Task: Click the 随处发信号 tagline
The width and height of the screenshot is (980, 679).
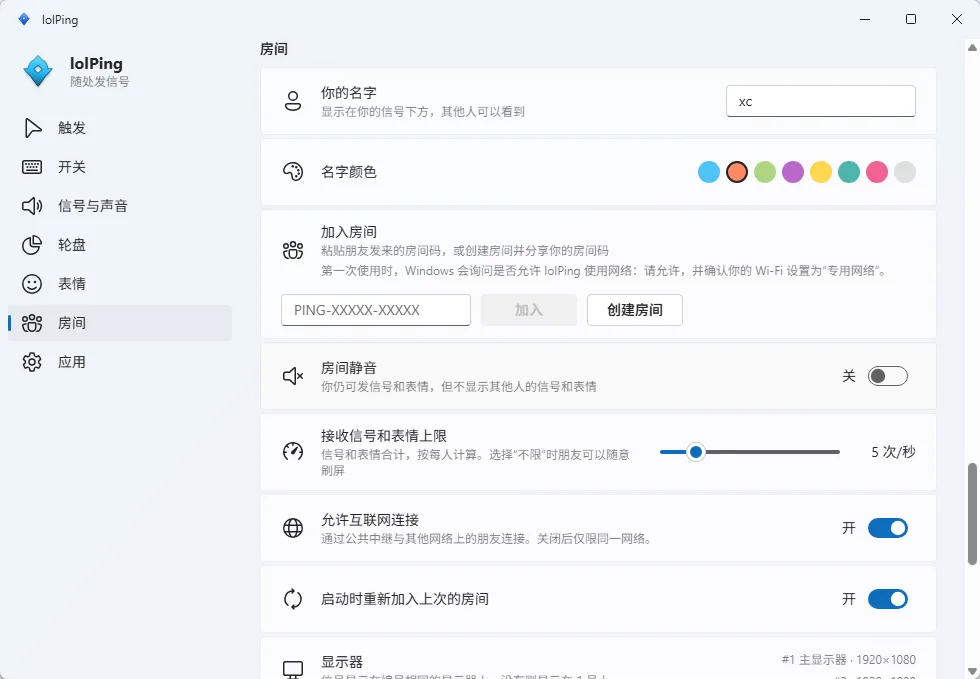Action: 99,81
